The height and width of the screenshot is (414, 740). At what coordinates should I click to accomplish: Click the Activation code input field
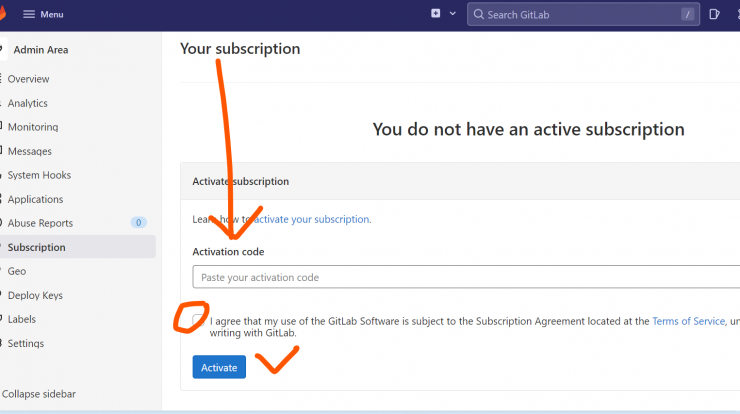[x=466, y=277]
